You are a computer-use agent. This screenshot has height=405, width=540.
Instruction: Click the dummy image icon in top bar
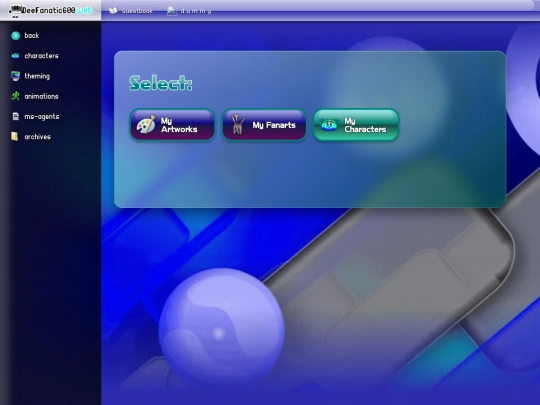click(x=172, y=11)
